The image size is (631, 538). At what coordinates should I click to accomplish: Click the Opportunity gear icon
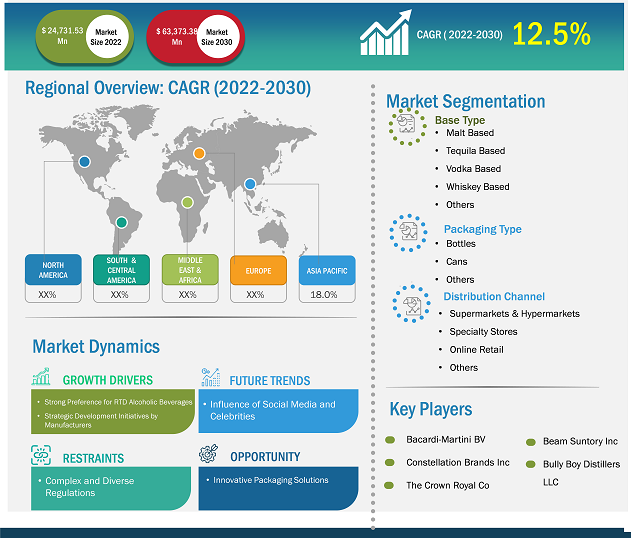(209, 455)
